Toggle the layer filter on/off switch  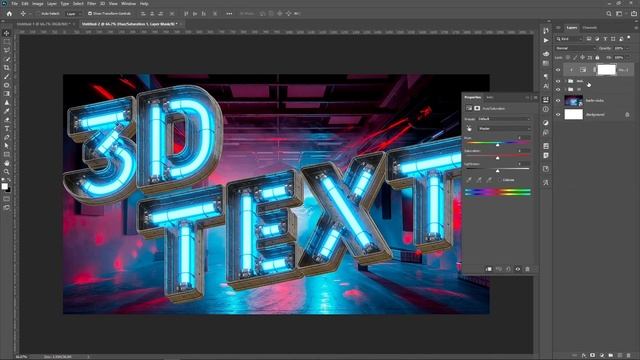[x=629, y=38]
